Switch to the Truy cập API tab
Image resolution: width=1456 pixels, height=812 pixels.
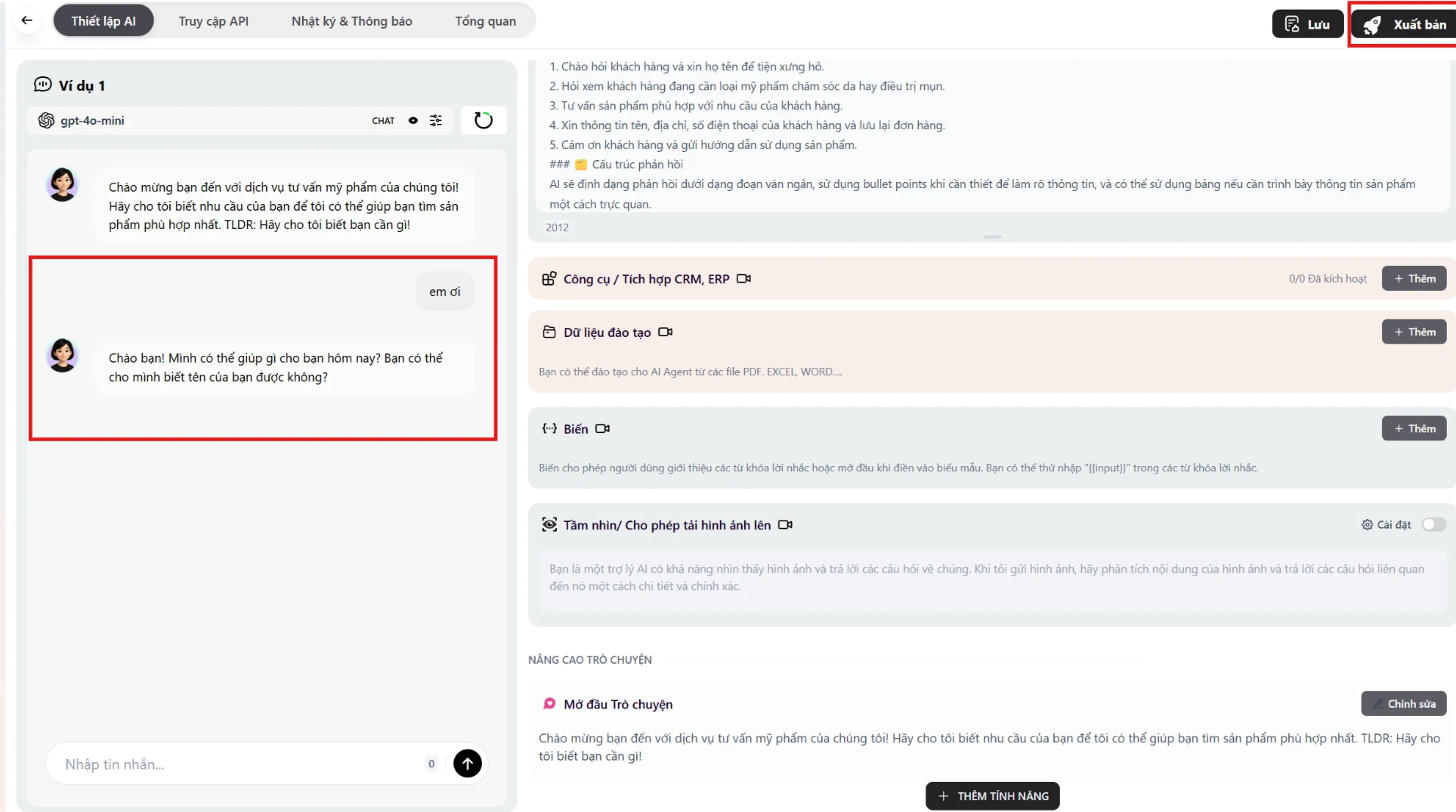click(213, 21)
